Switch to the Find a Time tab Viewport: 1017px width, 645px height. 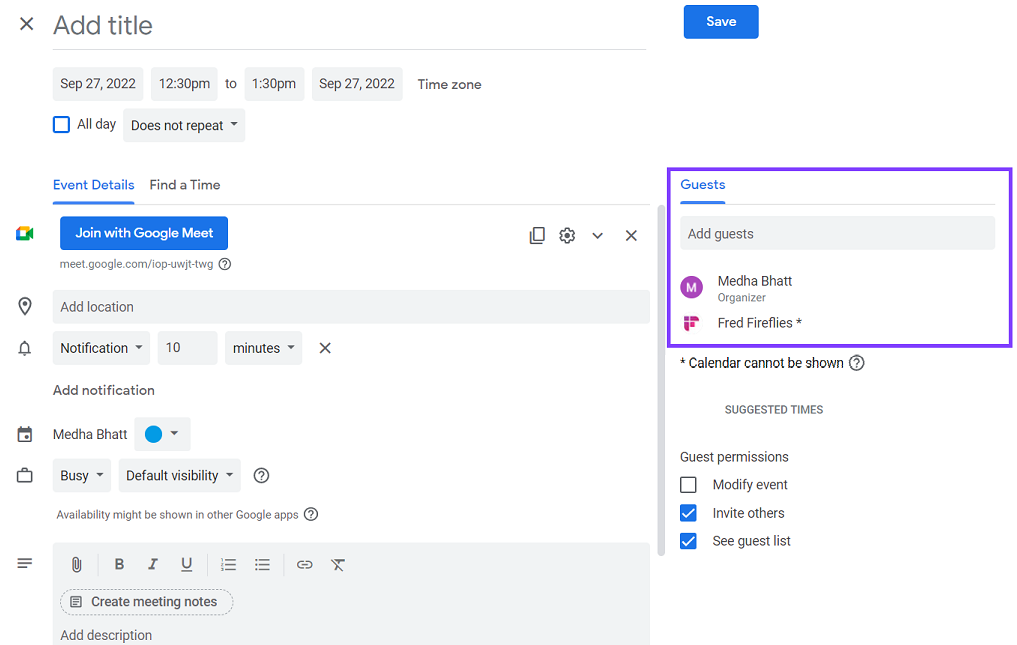184,185
